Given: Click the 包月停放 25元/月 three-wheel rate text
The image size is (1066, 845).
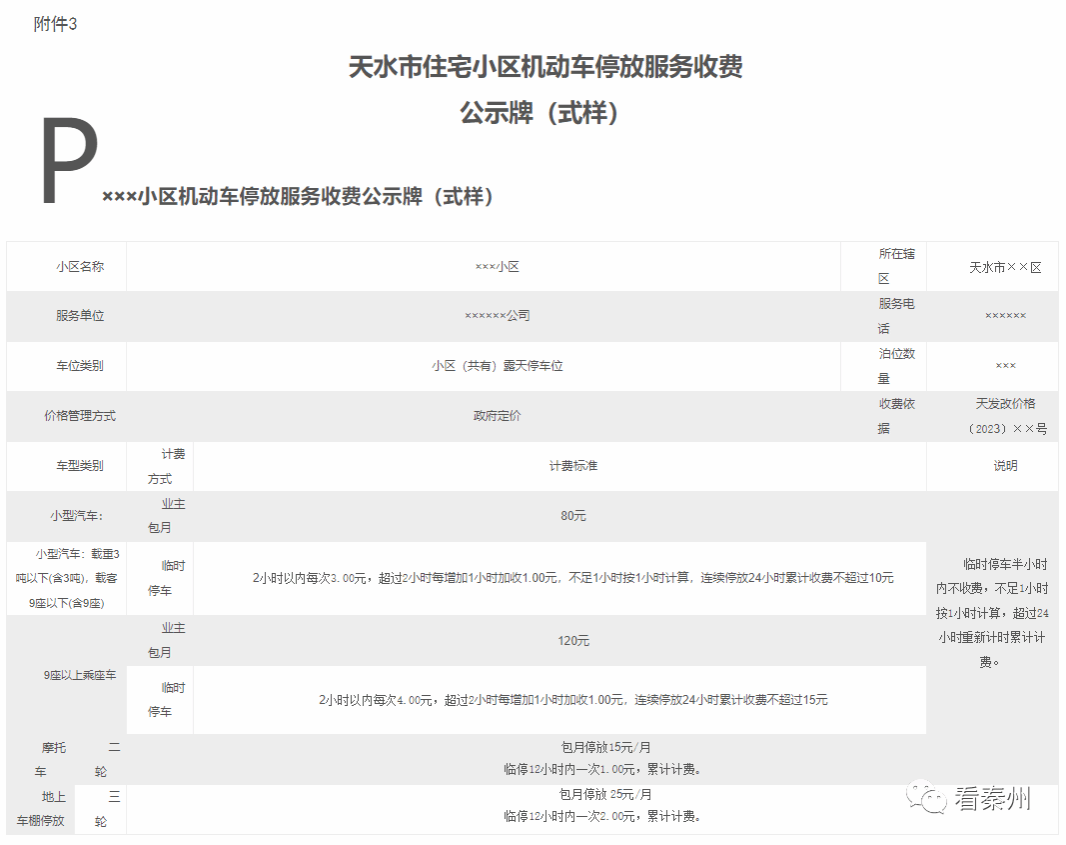Looking at the screenshot, I should [605, 795].
